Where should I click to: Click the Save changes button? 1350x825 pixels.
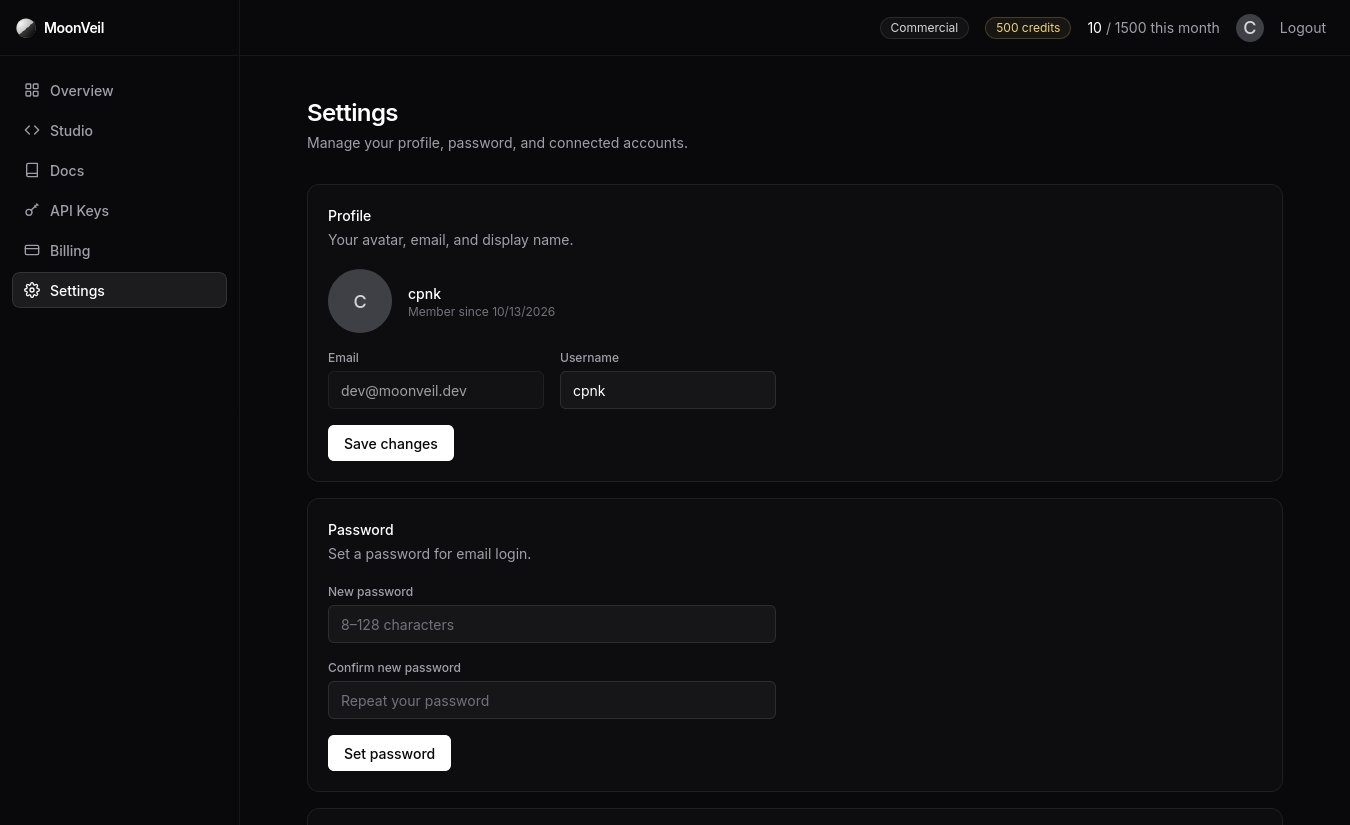(x=391, y=443)
